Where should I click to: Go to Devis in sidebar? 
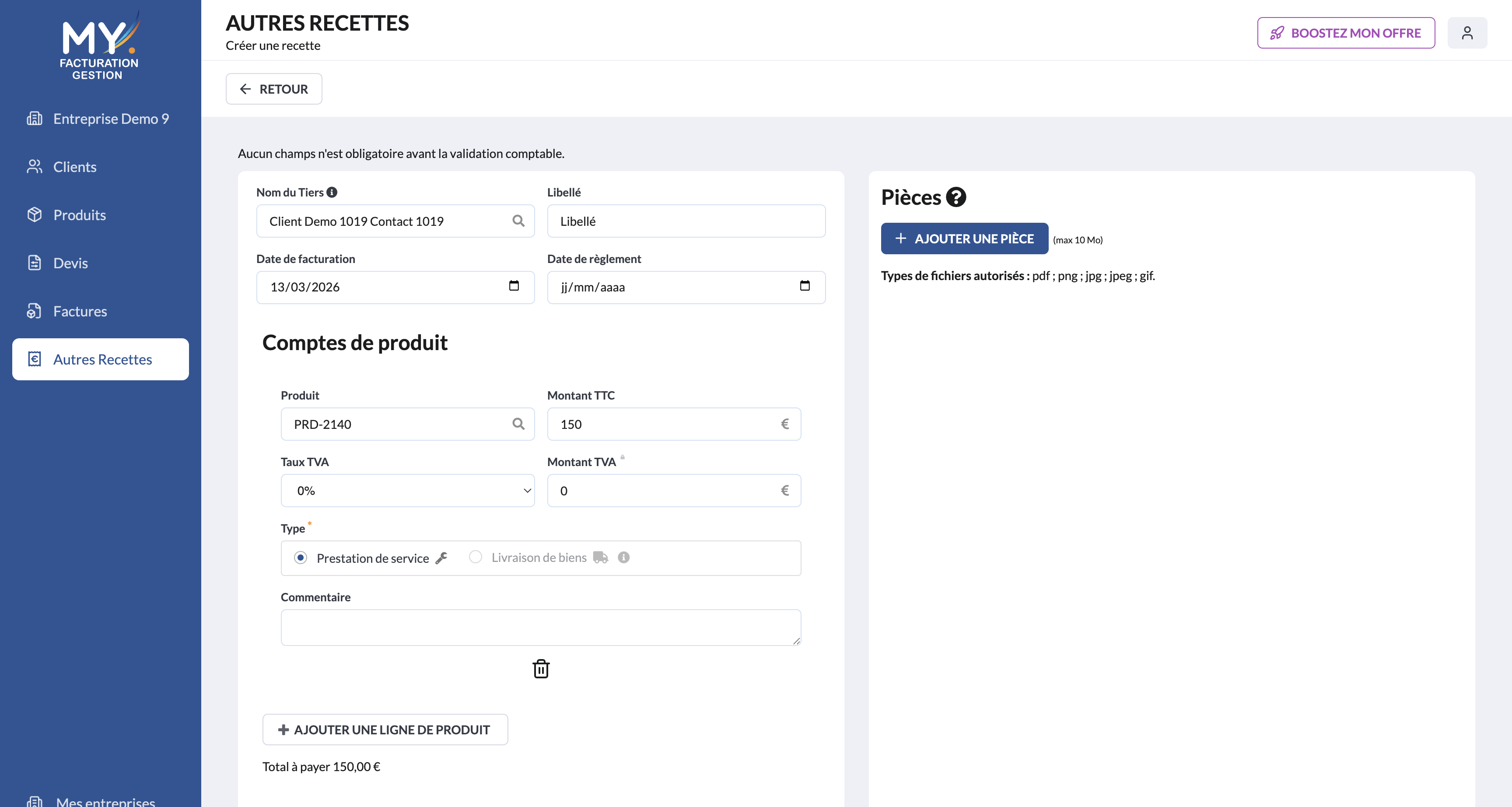point(100,263)
